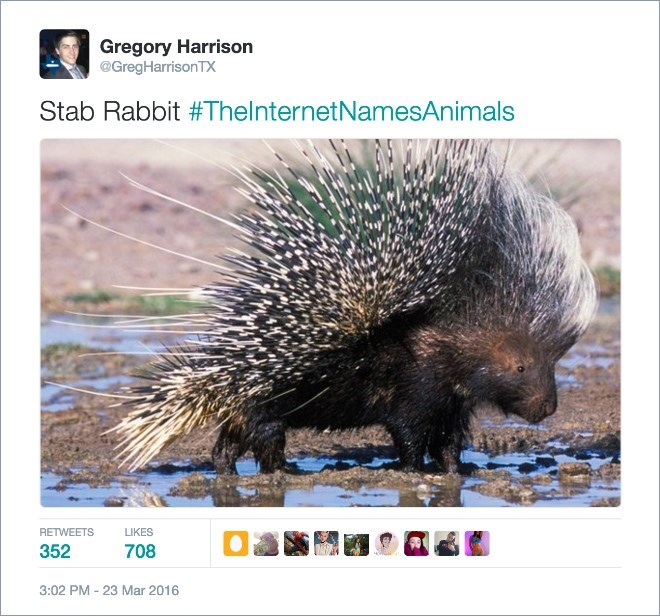The width and height of the screenshot is (660, 616).
Task: Select the woman in forest avatar
Action: tap(357, 544)
